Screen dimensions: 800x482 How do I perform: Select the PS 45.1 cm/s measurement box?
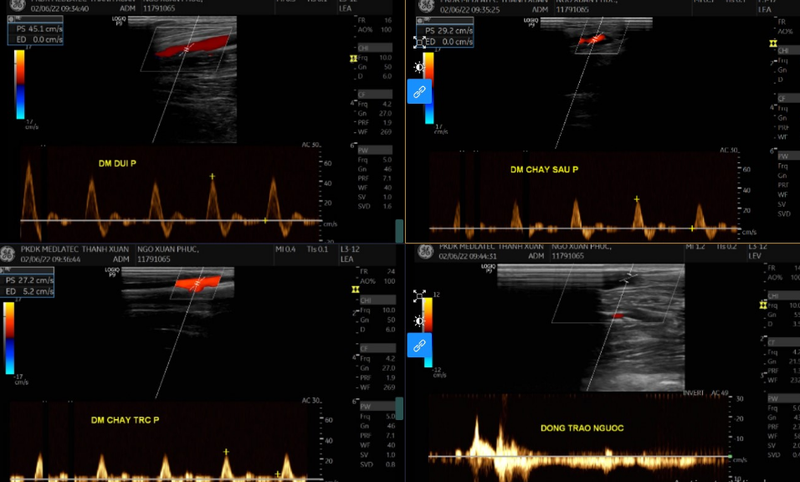click(36, 33)
